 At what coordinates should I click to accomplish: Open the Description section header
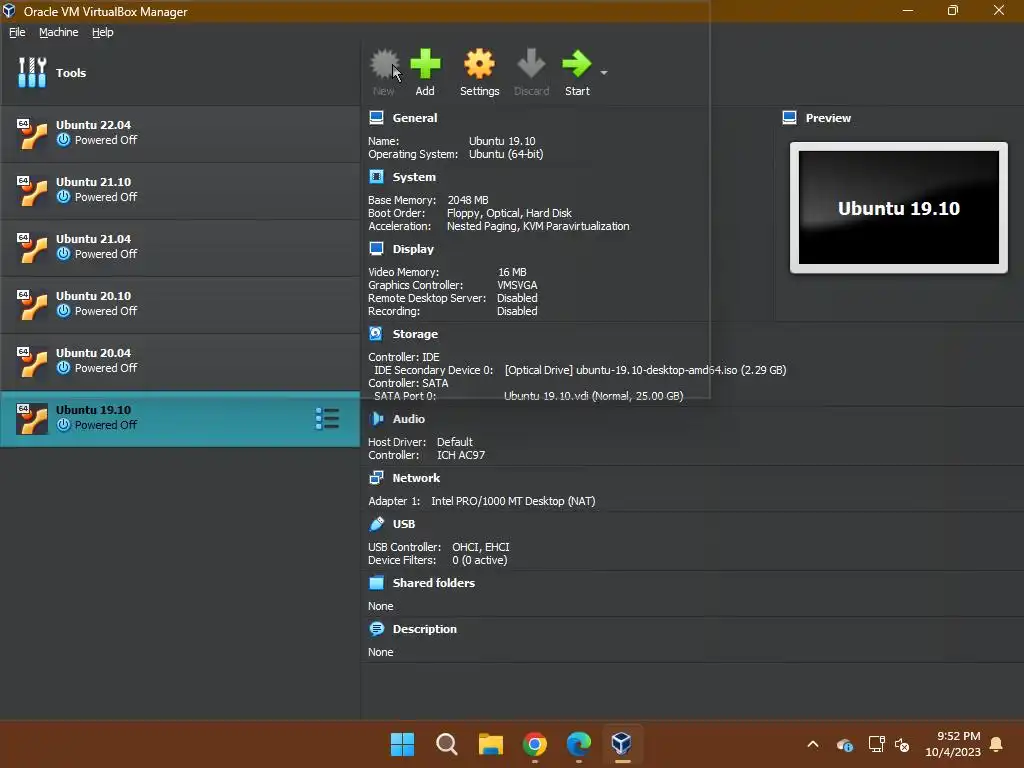[x=424, y=629]
